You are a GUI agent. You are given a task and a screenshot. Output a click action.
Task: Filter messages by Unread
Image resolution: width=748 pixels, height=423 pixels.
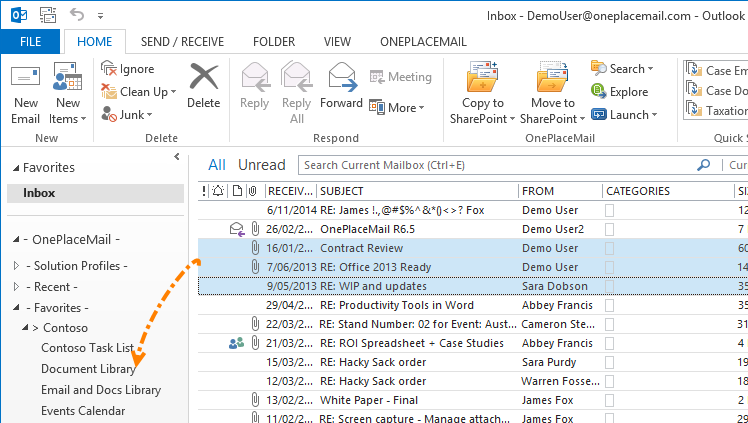click(x=261, y=165)
